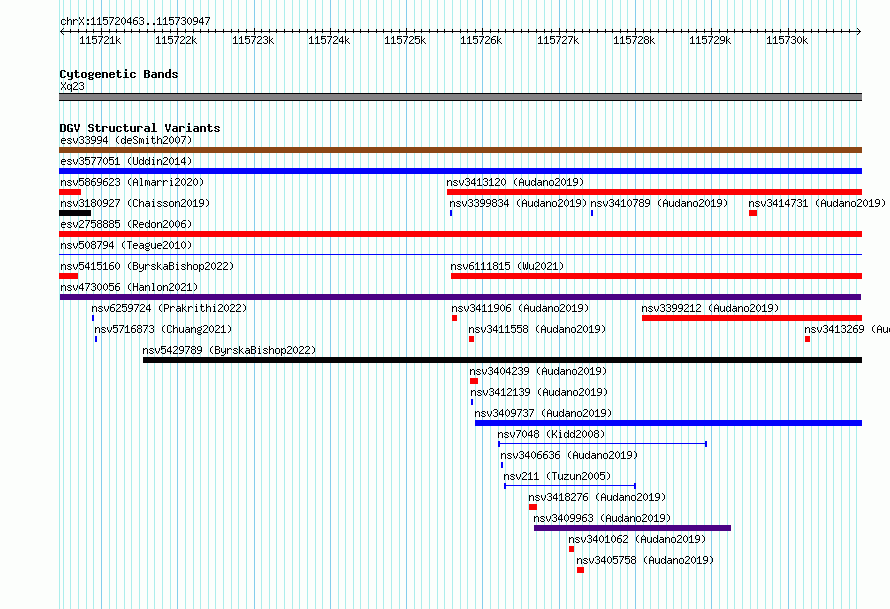The image size is (890, 609).
Task: Click the esv33994 (deSmith2007) brown variant bar
Action: (x=460, y=150)
